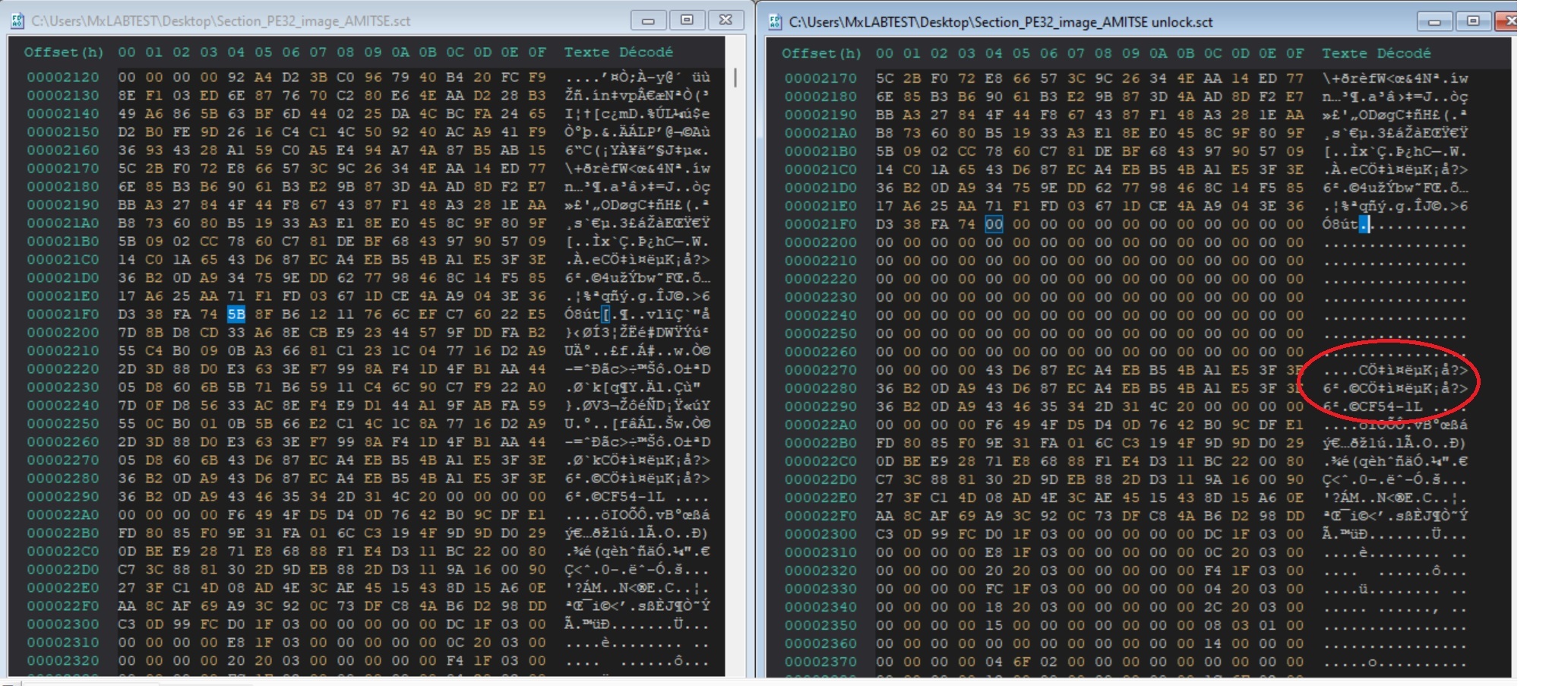Click the Offset(h) header in left window
The image size is (1568, 686).
tap(63, 52)
